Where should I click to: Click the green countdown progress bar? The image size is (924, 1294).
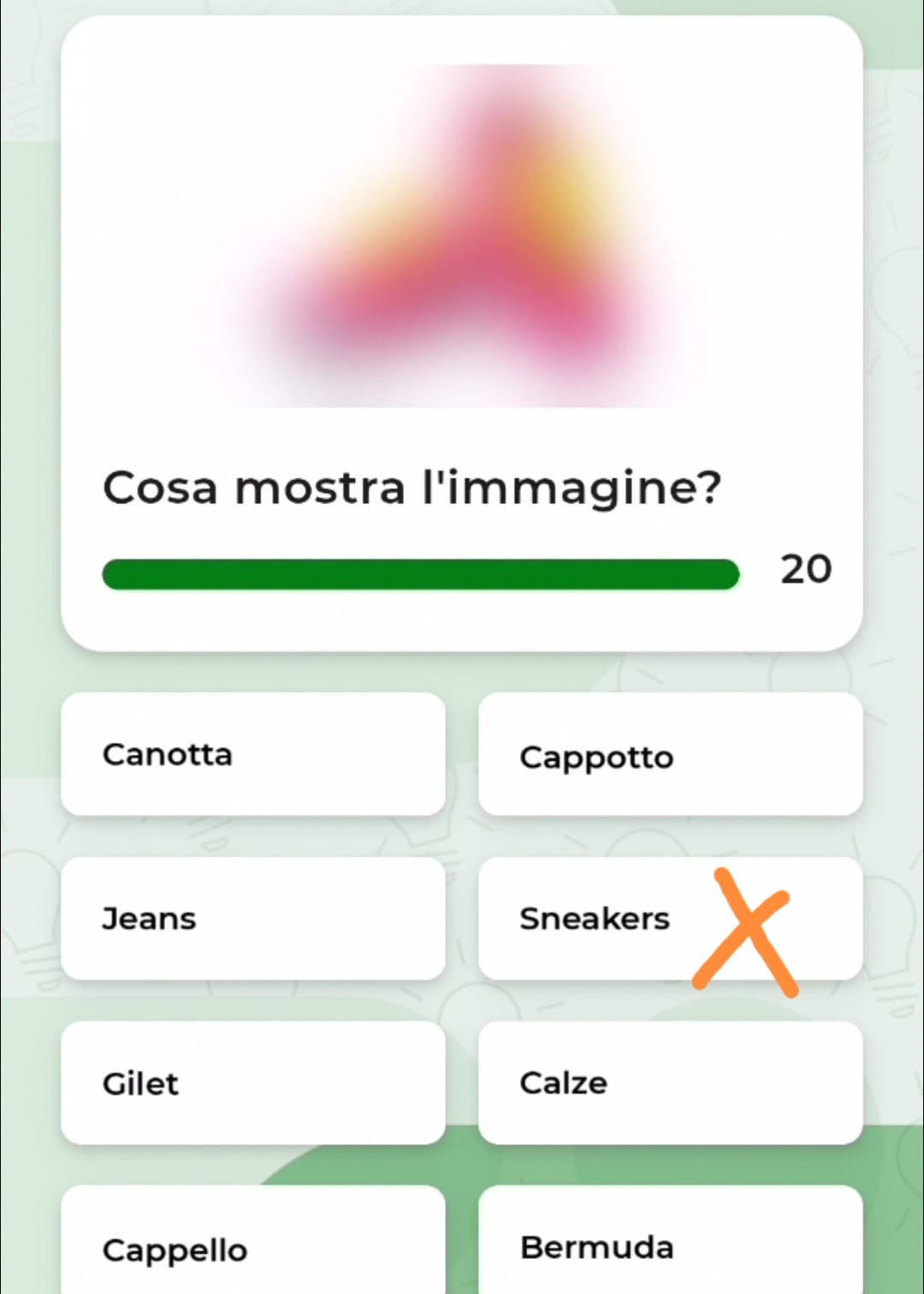tap(419, 574)
